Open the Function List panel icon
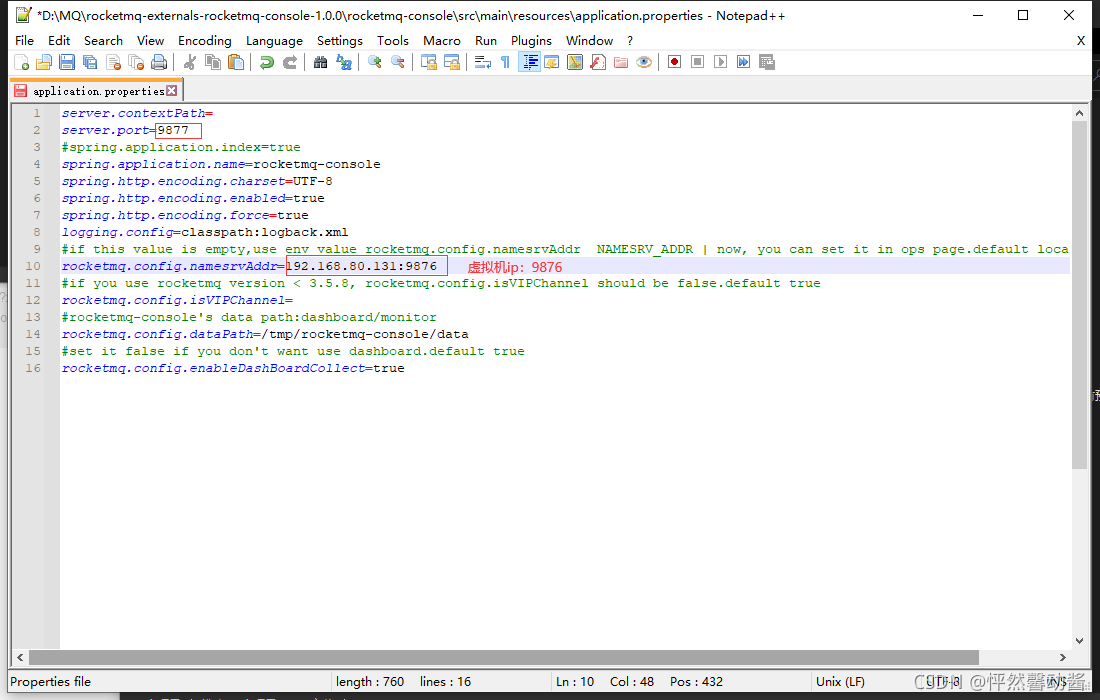Image resolution: width=1100 pixels, height=700 pixels. tap(598, 62)
